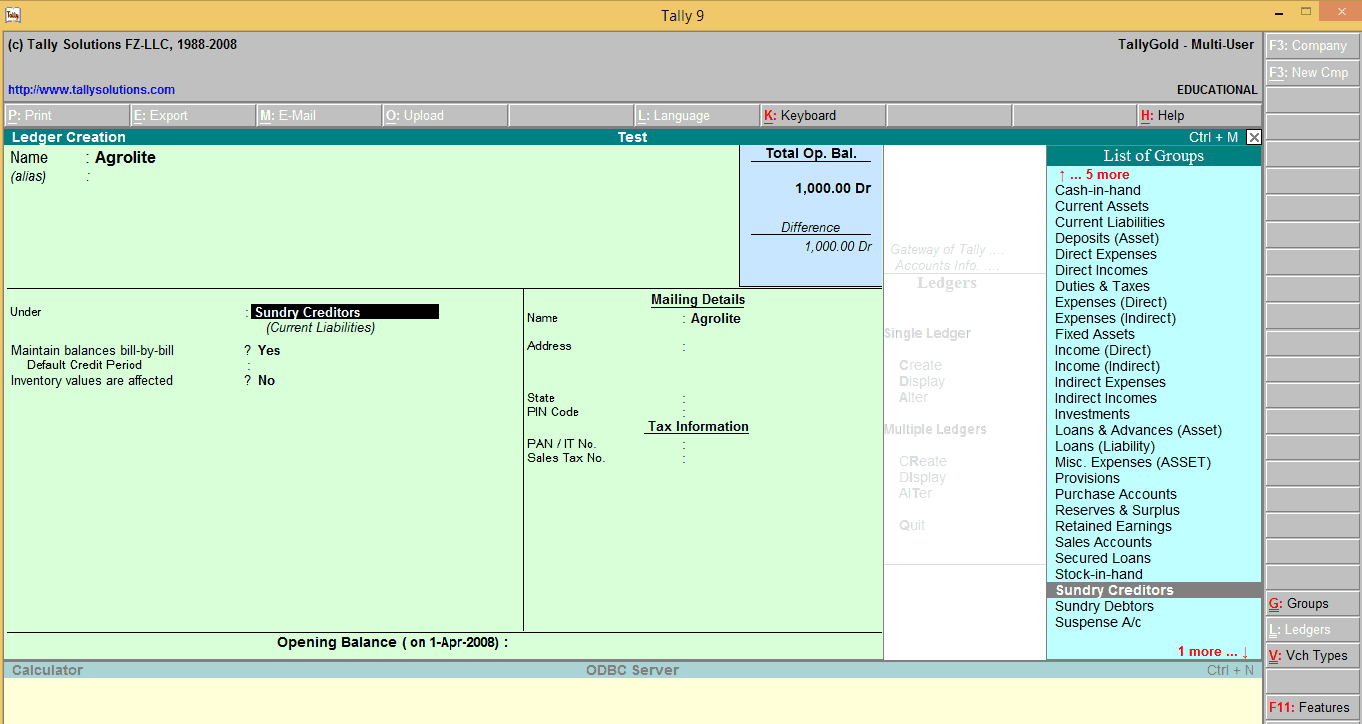
Task: Open Groups from the side button bar
Action: (x=1313, y=604)
